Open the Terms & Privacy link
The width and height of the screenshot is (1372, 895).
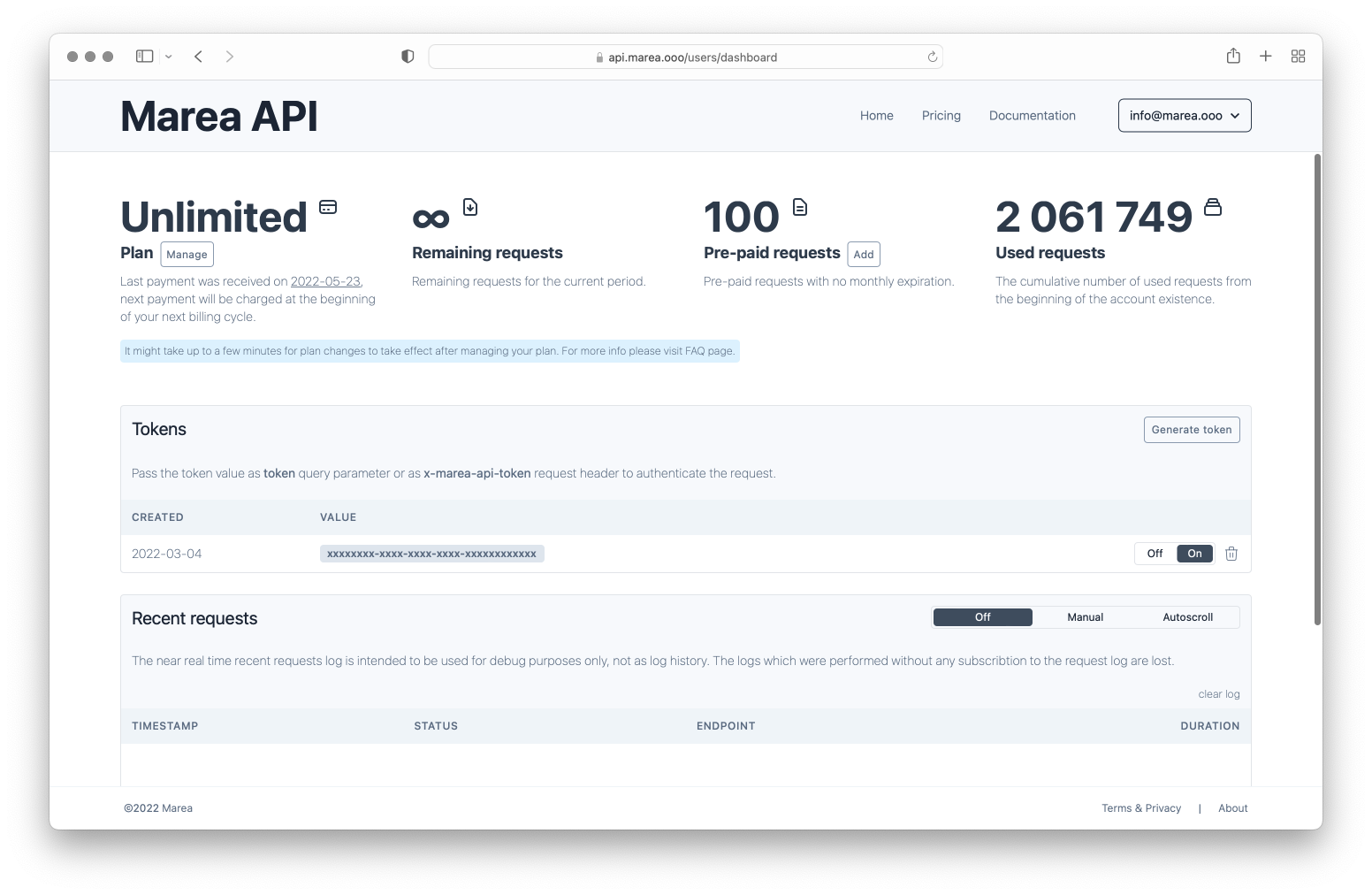(x=1141, y=808)
